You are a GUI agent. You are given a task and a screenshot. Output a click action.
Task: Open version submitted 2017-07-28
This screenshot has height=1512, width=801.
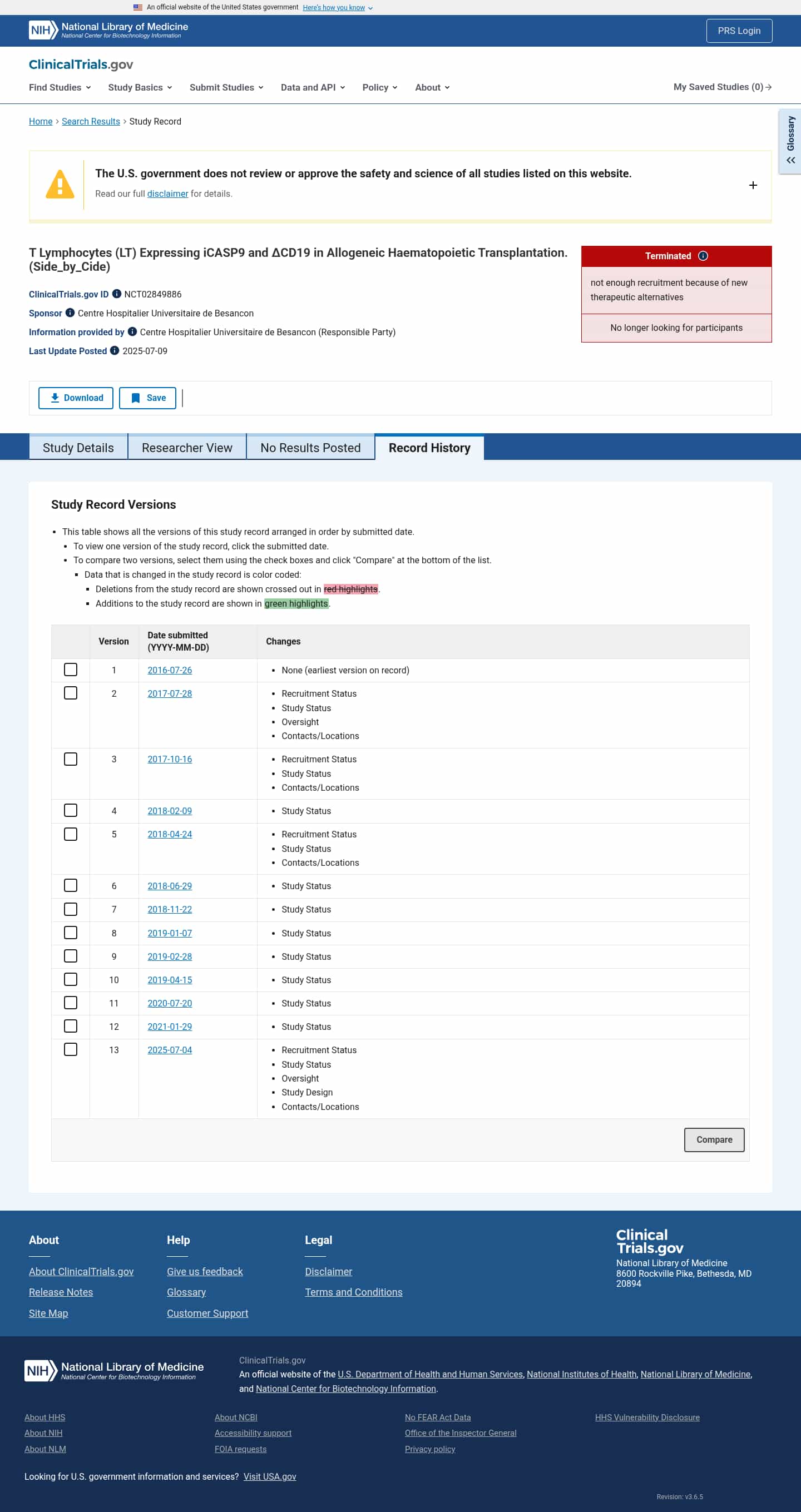tap(170, 694)
